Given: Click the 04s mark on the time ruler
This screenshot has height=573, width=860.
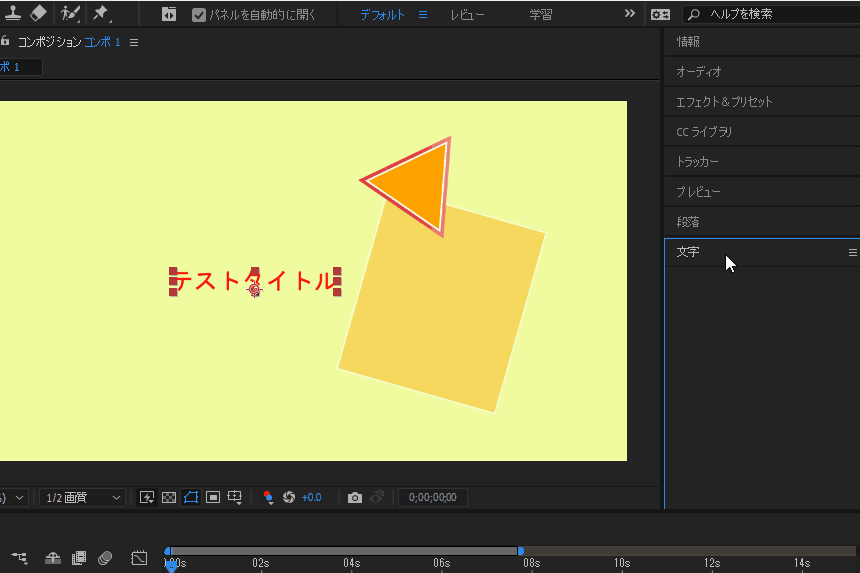Looking at the screenshot, I should coord(352,563).
